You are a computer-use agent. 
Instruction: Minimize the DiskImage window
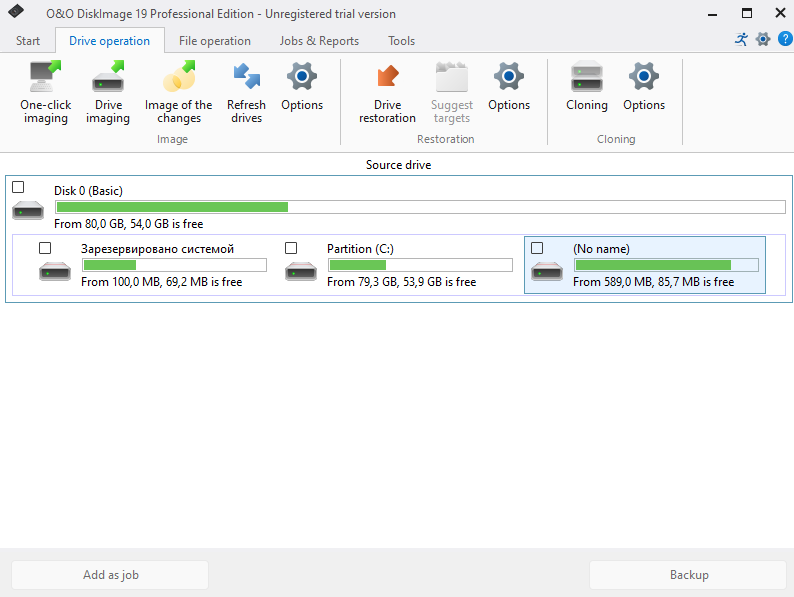pos(712,14)
